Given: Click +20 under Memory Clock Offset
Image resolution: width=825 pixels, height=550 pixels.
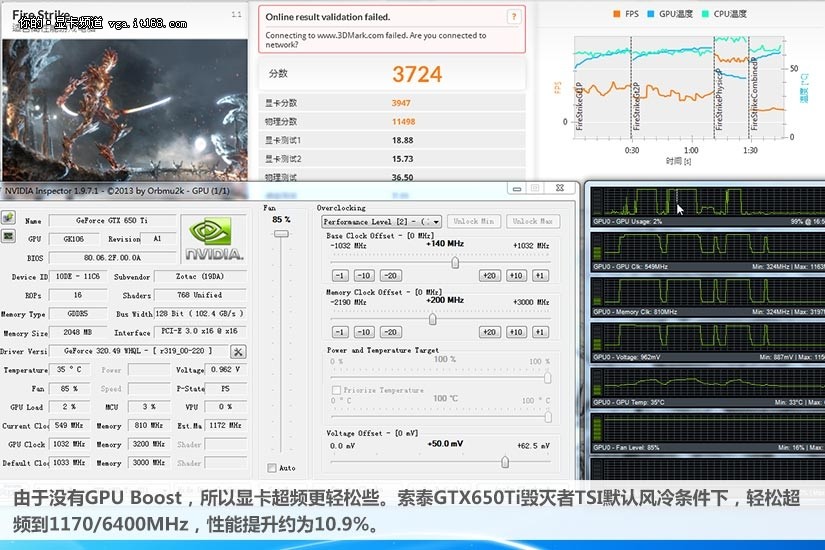Looking at the screenshot, I should [489, 332].
